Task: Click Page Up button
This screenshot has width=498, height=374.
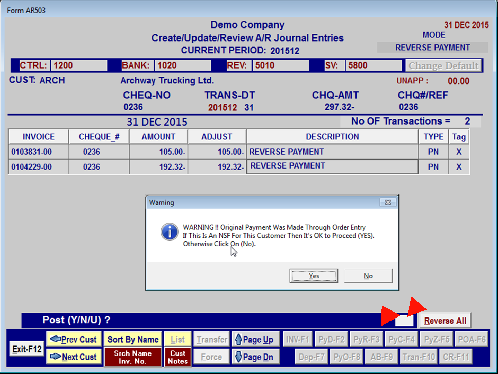Action: click(255, 339)
